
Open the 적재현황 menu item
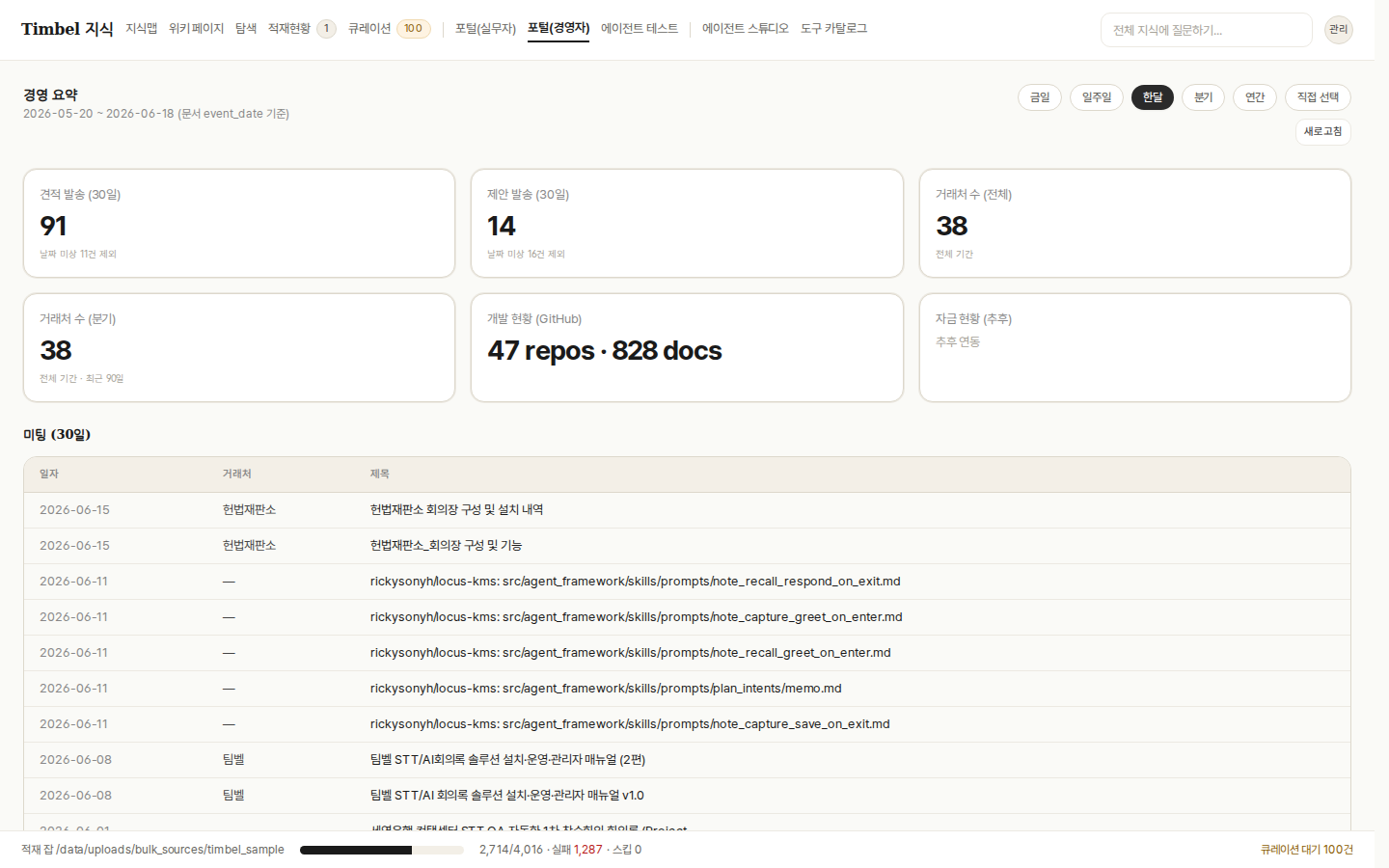(302, 29)
